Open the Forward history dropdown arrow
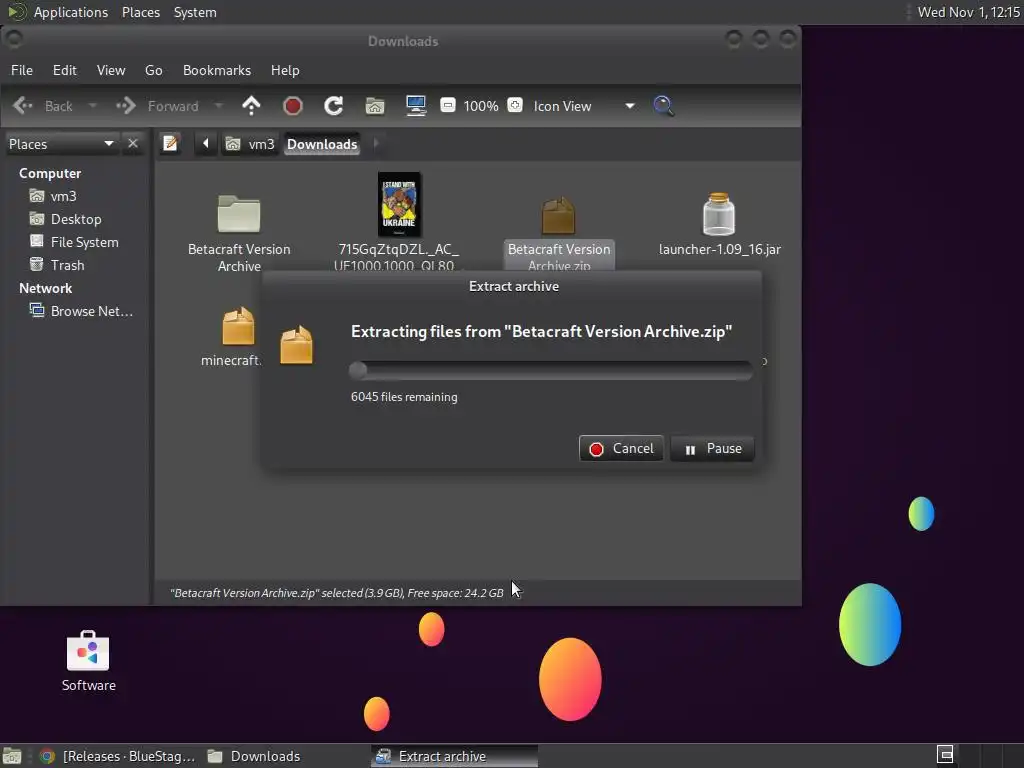 click(219, 106)
